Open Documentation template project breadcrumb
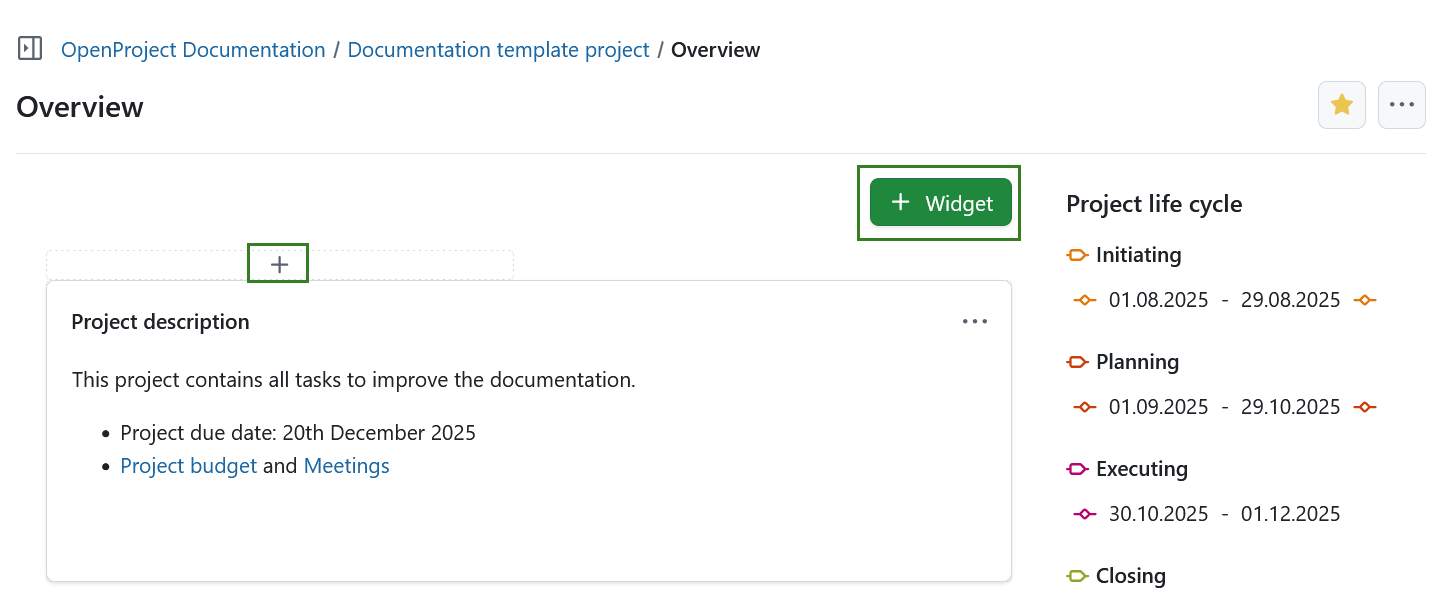Viewport: 1440px width, 603px height. click(498, 49)
